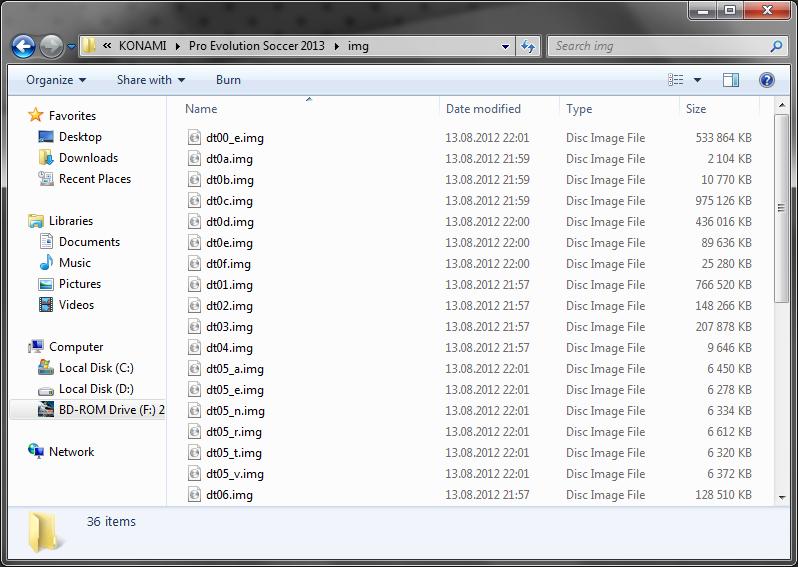
Task: Expand the arrow after KONAMI breadcrumb
Action: (x=178, y=46)
